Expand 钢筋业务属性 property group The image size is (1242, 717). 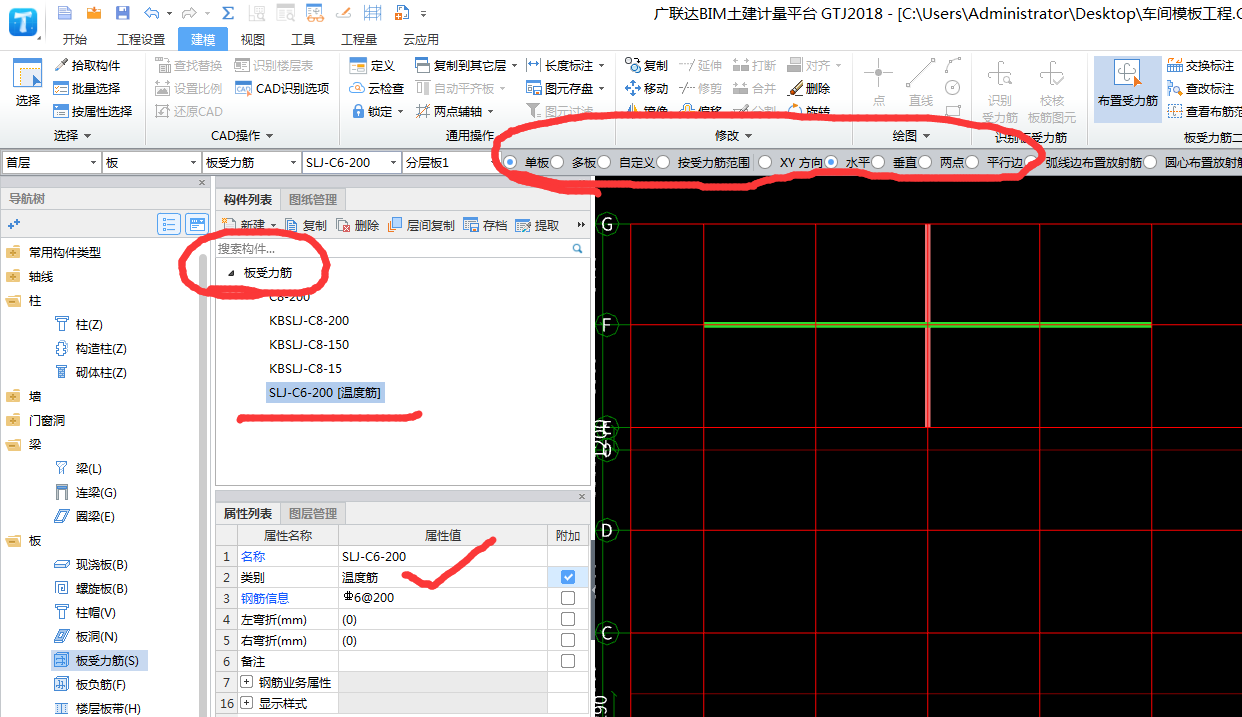point(246,682)
